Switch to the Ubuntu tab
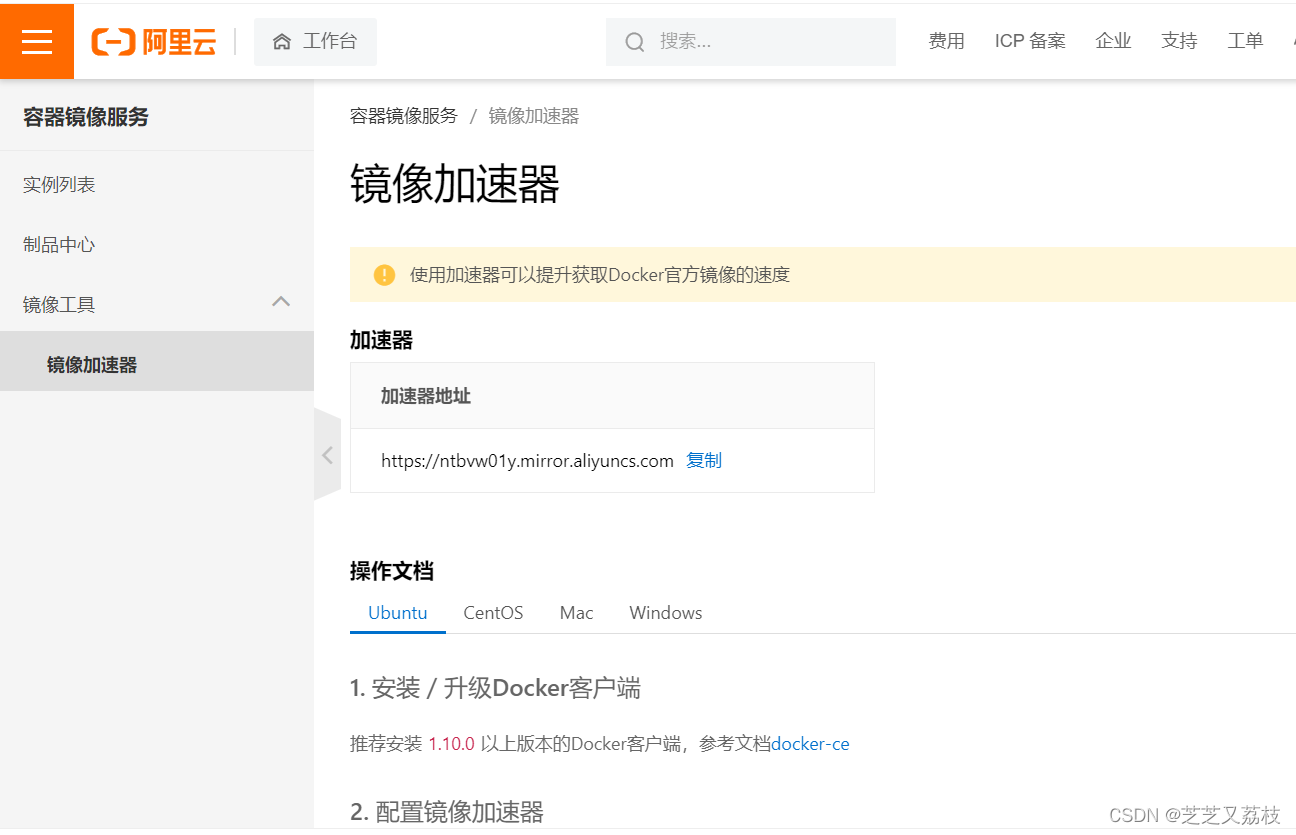The width and height of the screenshot is (1296, 835). tap(398, 613)
